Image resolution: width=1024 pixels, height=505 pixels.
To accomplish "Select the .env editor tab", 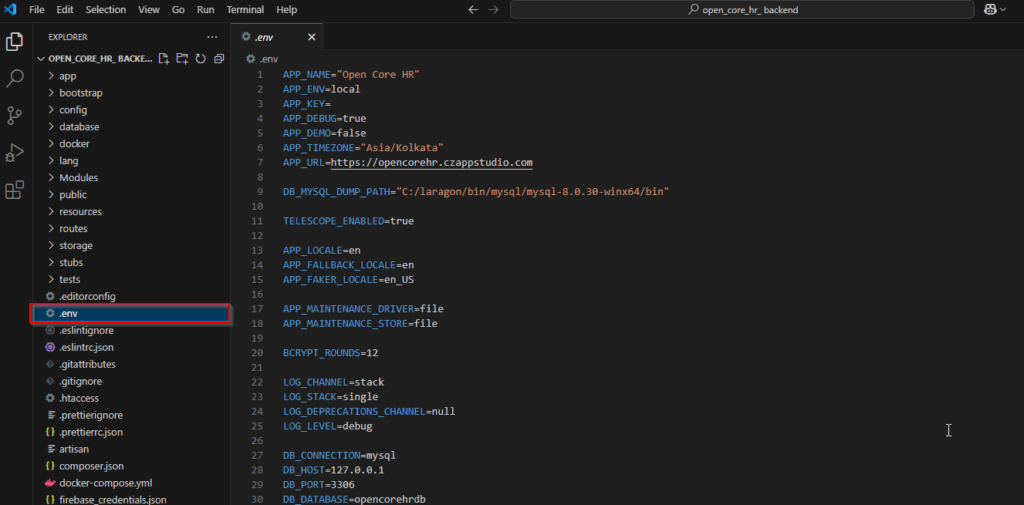I will pos(277,37).
